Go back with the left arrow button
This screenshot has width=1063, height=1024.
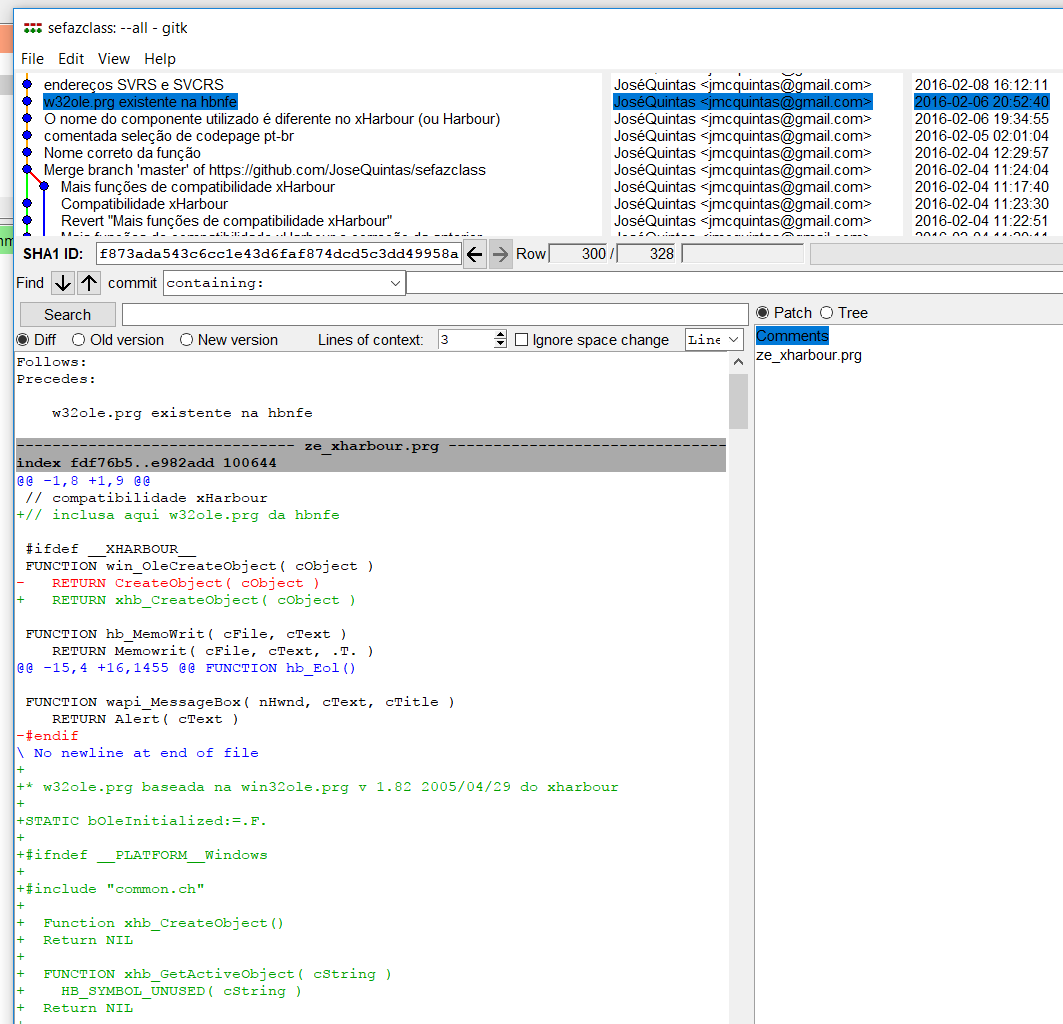(475, 254)
